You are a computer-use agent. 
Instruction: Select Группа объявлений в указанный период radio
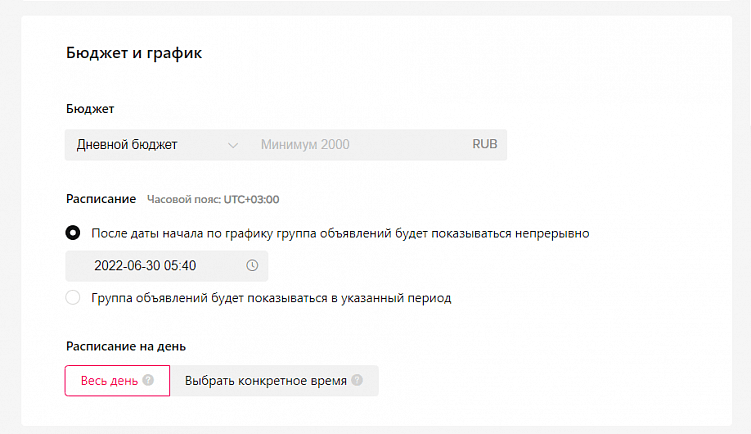[x=73, y=297]
